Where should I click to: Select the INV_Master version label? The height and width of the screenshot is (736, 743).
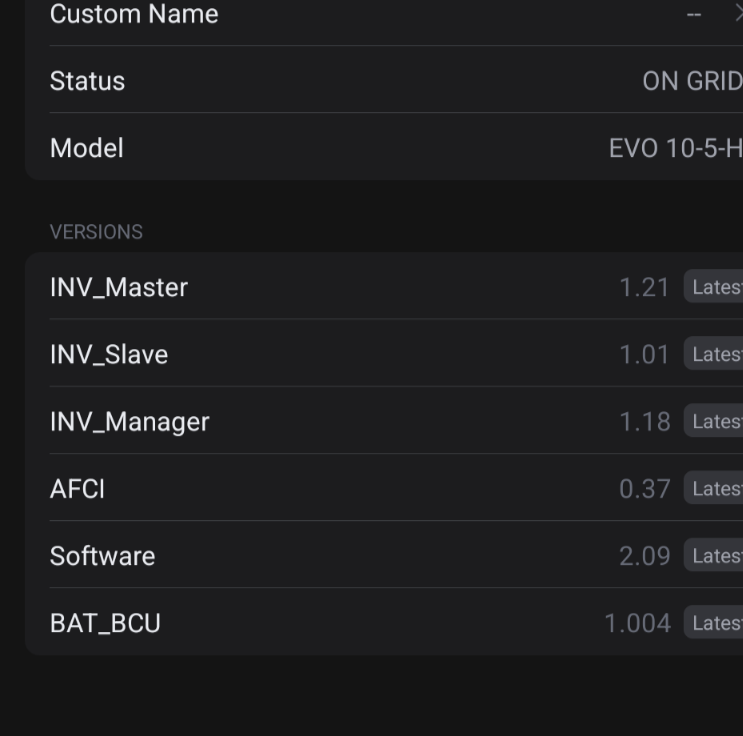coord(119,288)
